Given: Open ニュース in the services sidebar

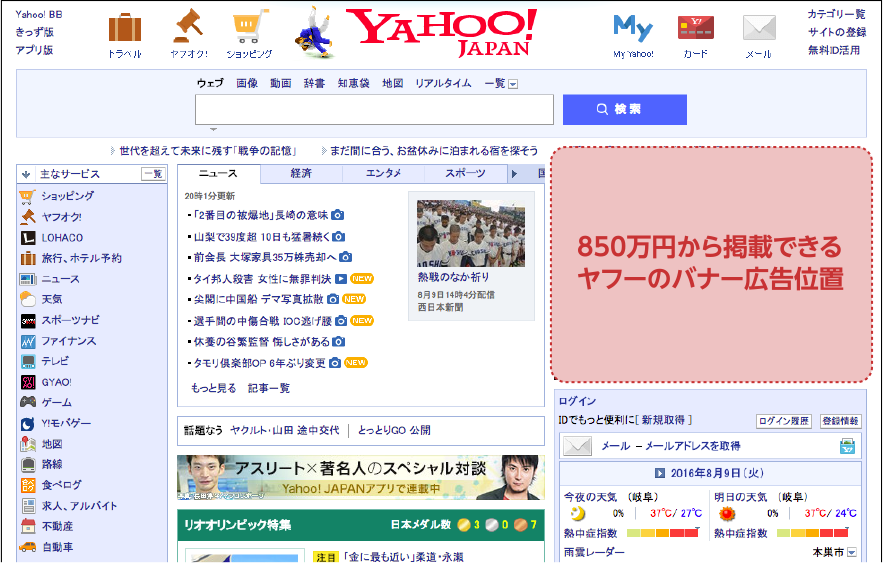Looking at the screenshot, I should coord(60,279).
